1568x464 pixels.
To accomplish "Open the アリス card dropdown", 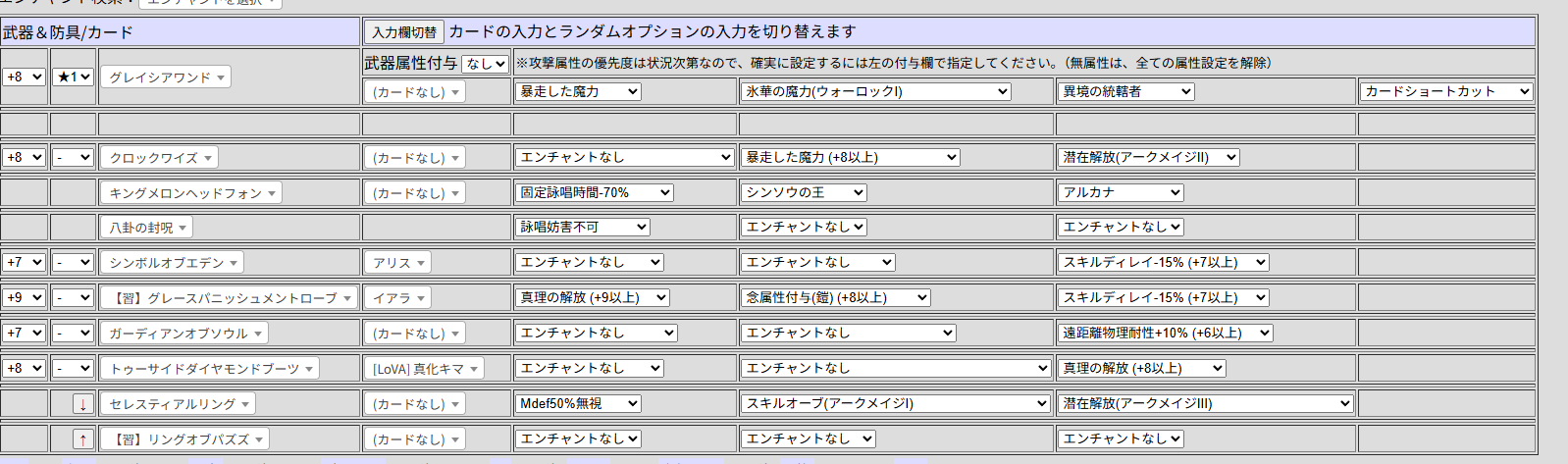I will tap(398, 263).
